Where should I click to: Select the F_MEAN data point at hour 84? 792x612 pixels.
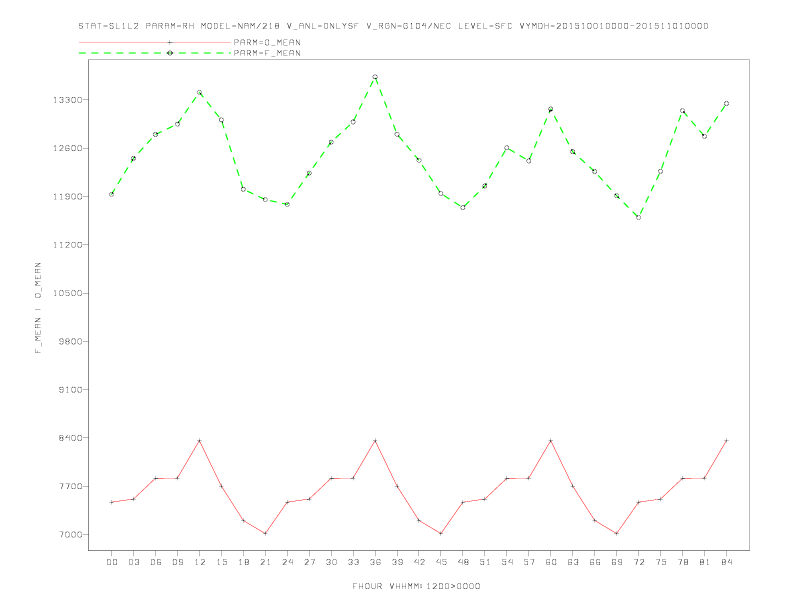tap(726, 104)
